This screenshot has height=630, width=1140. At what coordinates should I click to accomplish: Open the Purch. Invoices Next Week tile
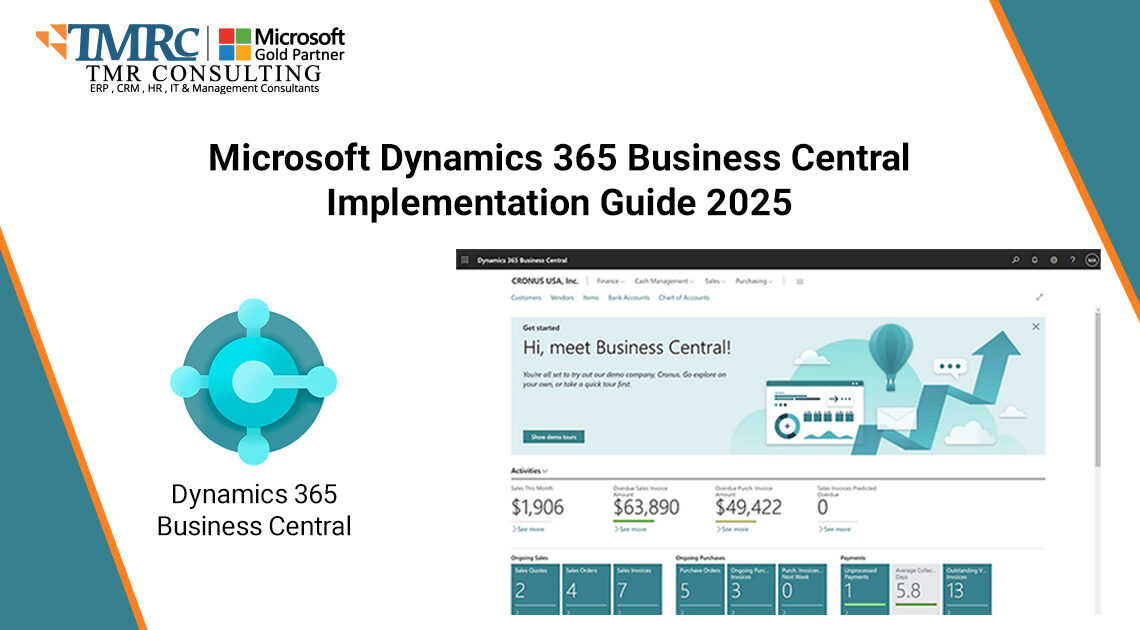[803, 589]
